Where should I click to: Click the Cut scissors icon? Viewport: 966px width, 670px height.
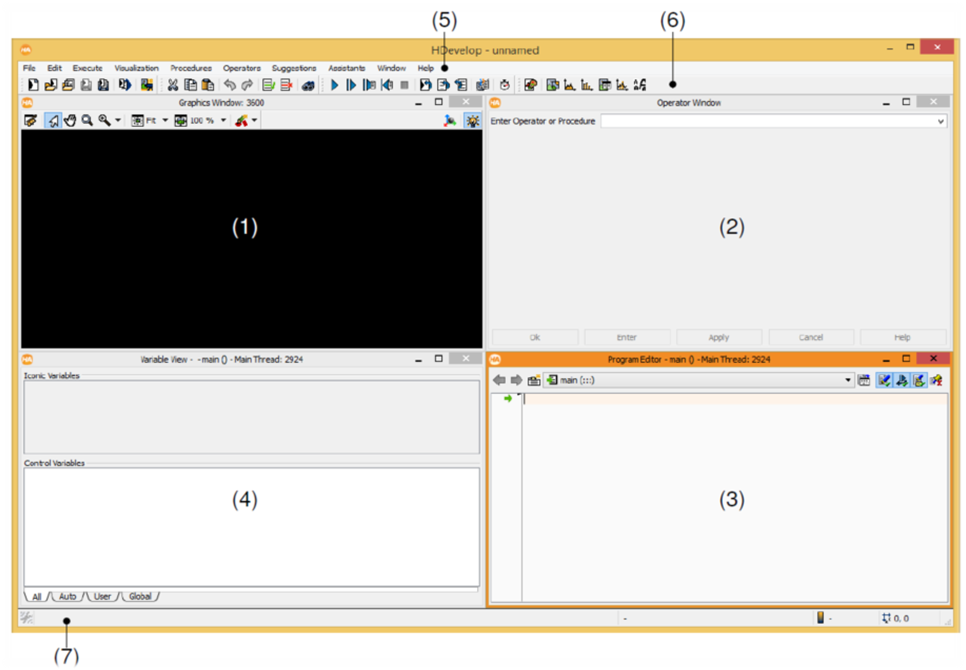tap(173, 85)
